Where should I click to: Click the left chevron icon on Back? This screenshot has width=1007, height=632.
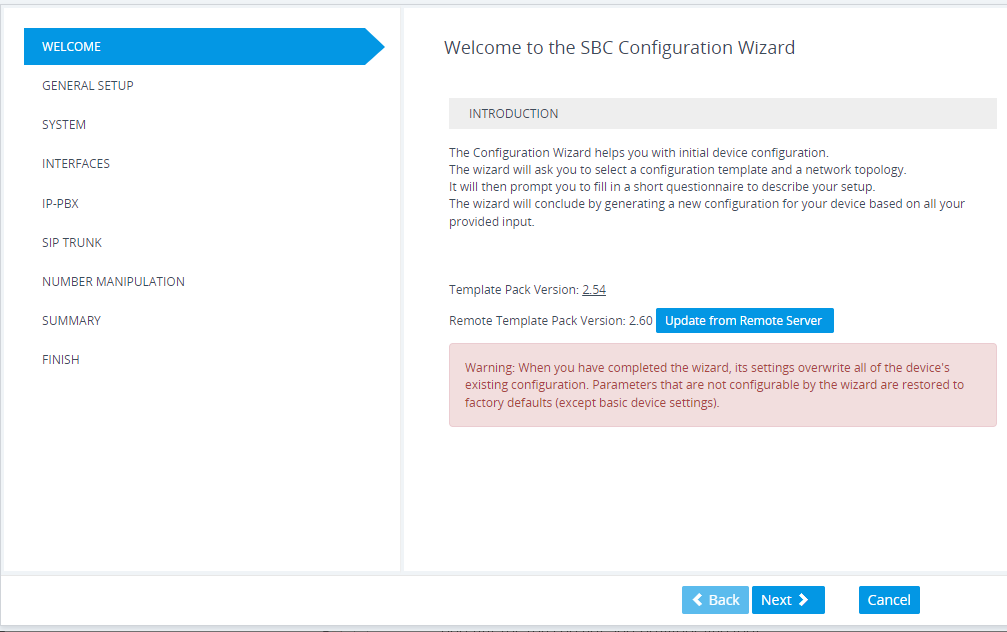coord(697,600)
